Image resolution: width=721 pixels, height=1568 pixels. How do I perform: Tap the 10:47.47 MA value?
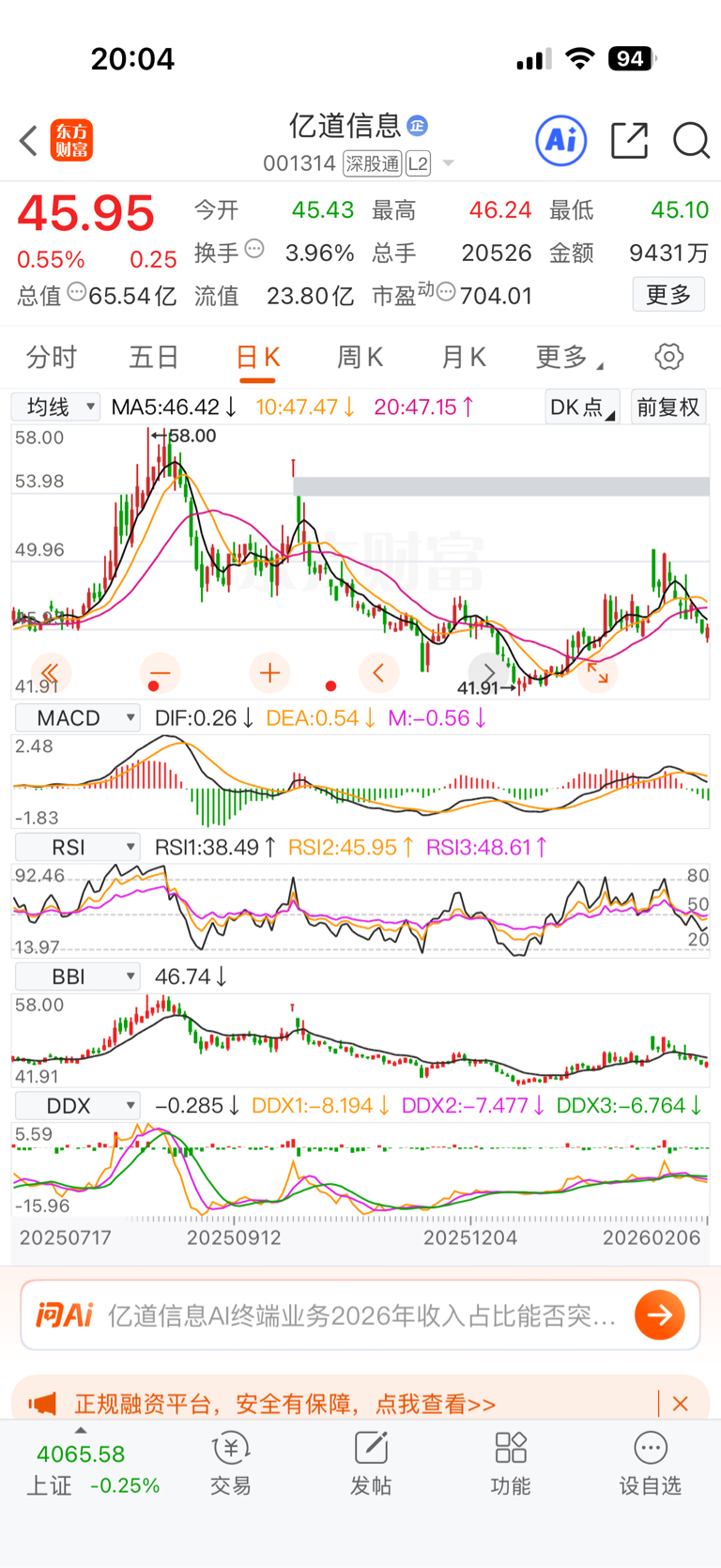(305, 407)
